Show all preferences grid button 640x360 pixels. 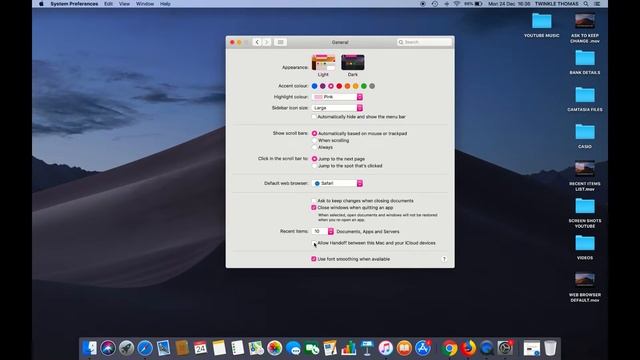[x=280, y=42]
